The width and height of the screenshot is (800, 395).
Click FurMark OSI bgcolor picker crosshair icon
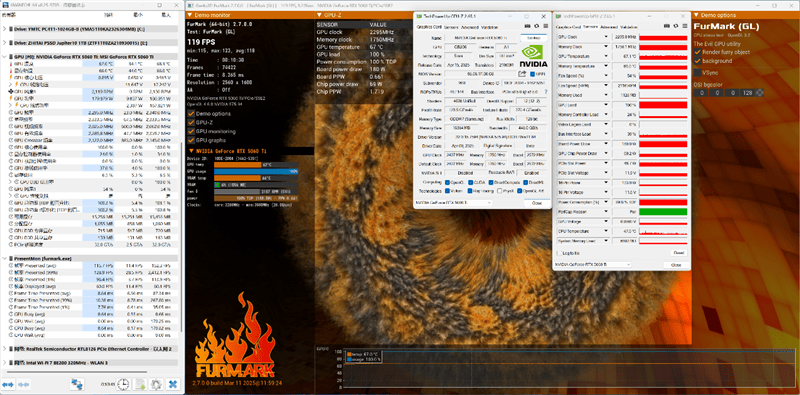click(760, 92)
